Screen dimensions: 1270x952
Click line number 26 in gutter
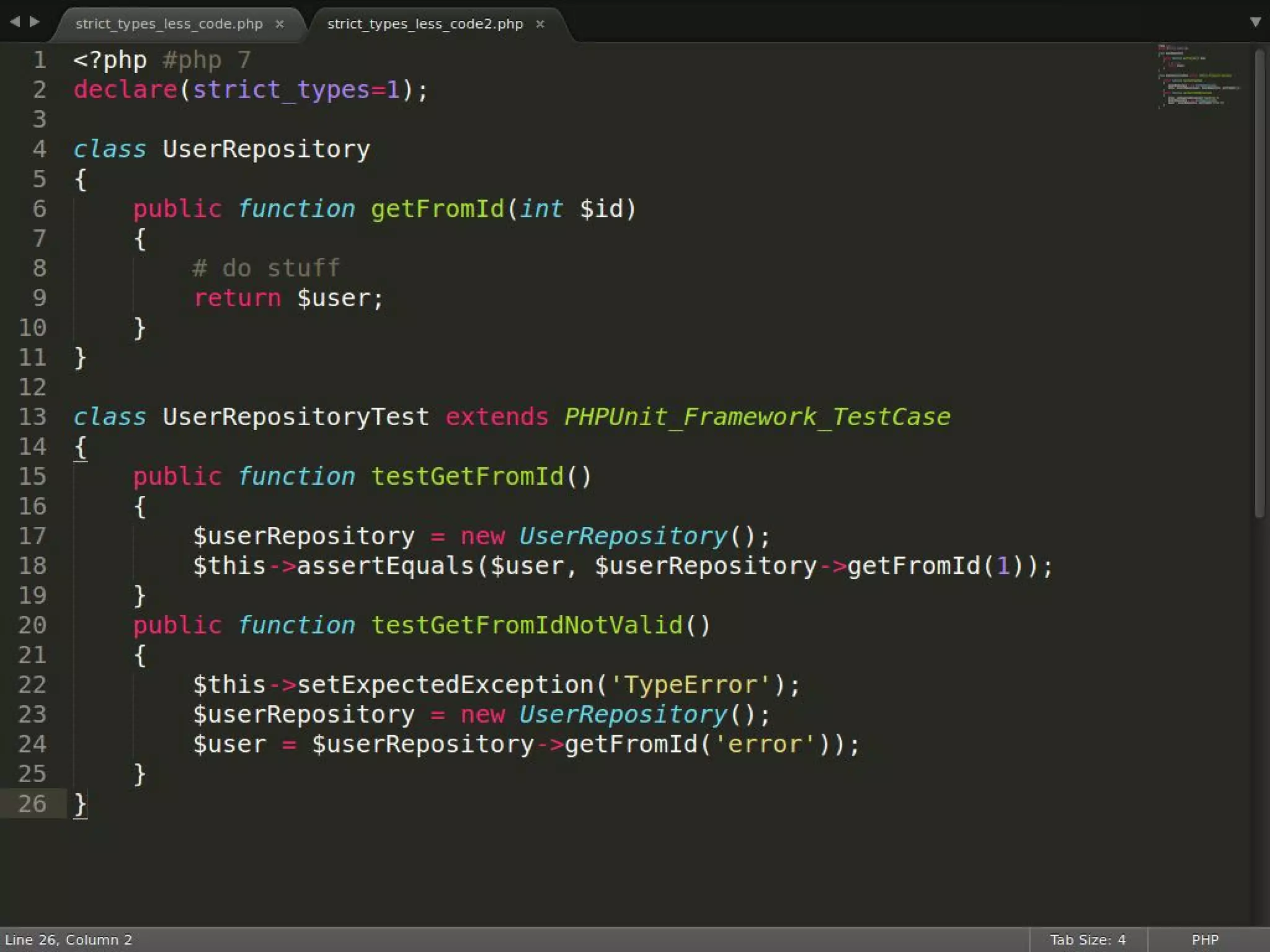[x=32, y=803]
